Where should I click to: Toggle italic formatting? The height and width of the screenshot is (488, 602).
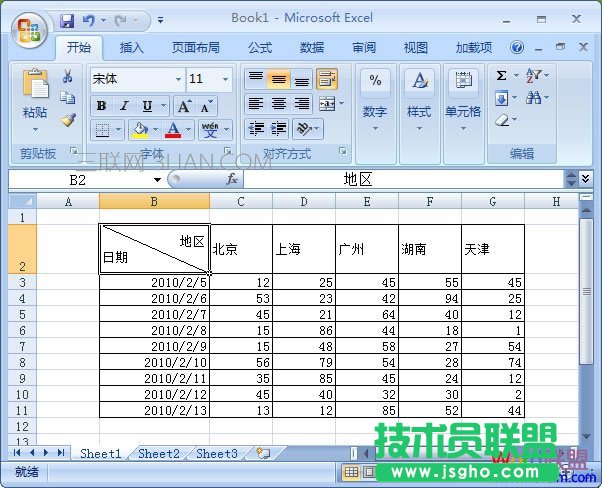click(x=124, y=106)
